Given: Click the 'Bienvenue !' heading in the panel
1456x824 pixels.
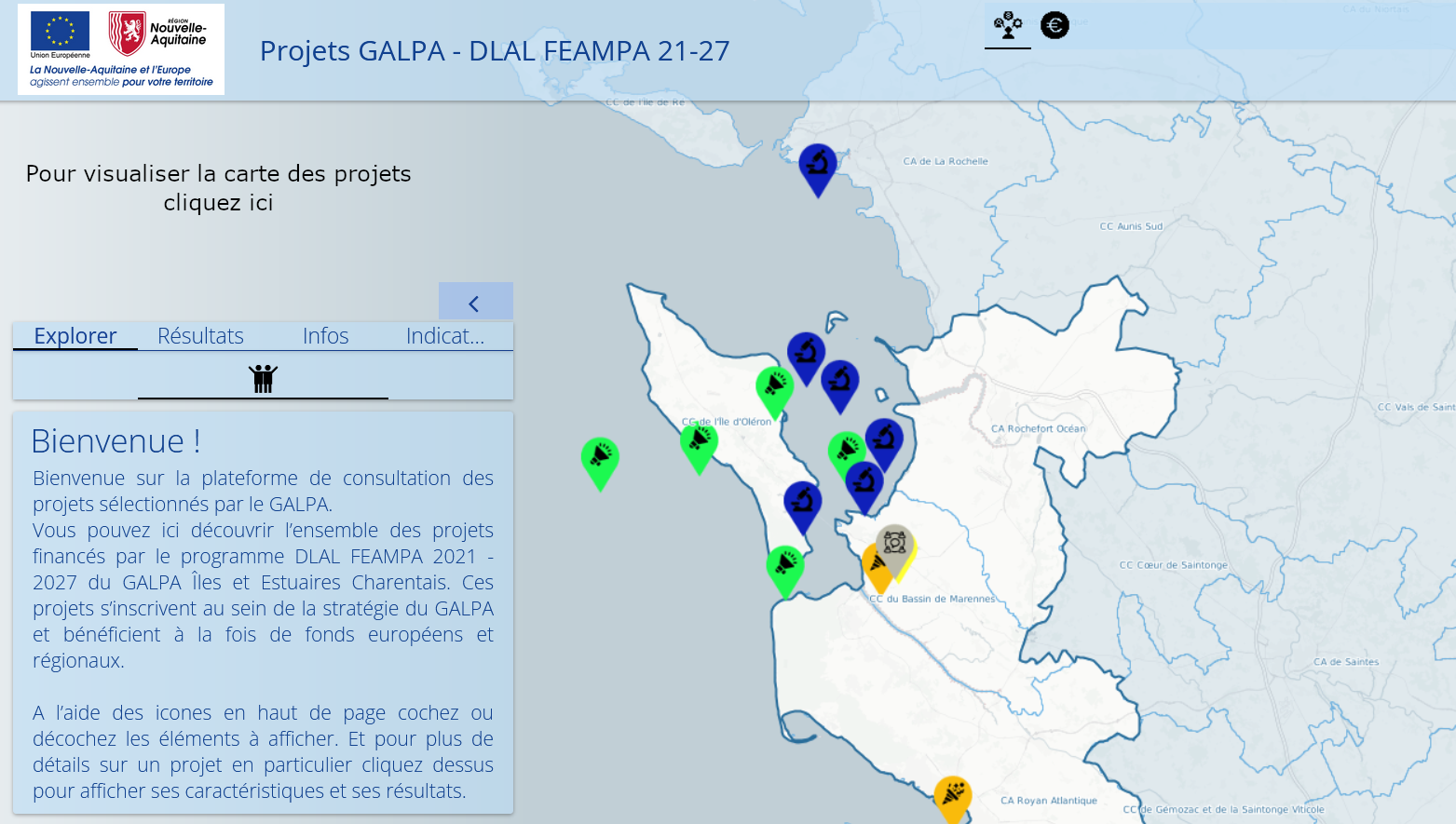Looking at the screenshot, I should 116,441.
